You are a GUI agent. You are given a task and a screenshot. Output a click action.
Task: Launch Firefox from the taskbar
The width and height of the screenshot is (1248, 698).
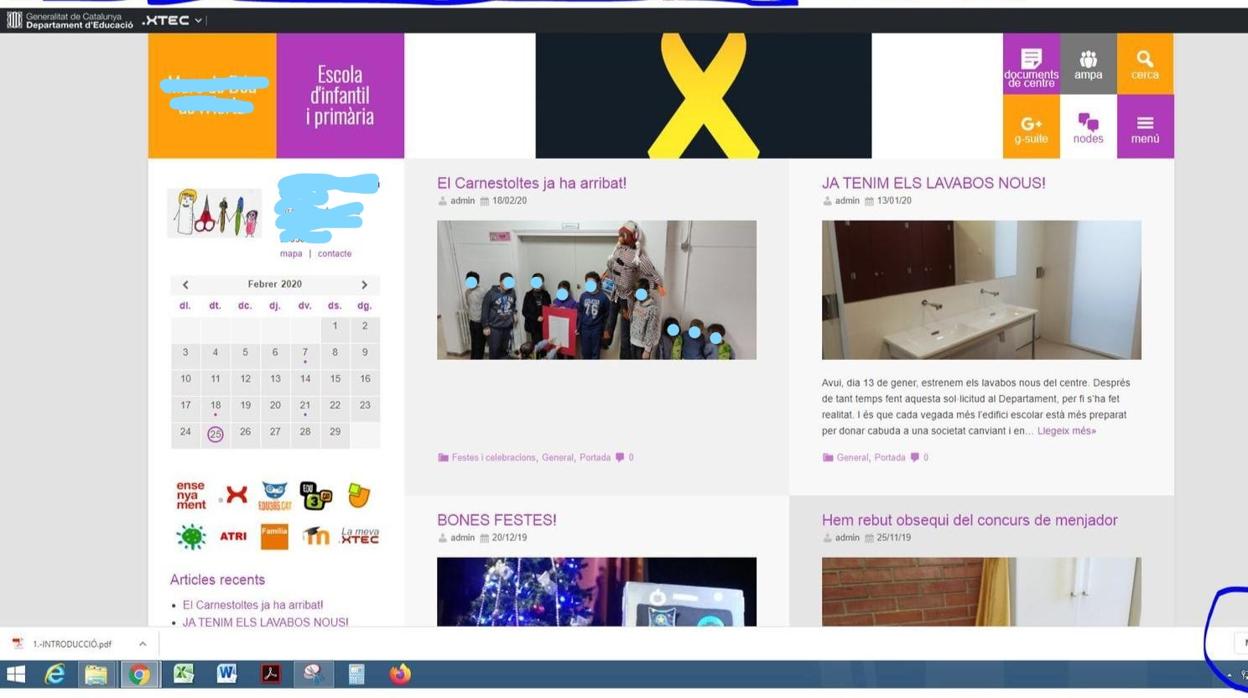[x=400, y=675]
